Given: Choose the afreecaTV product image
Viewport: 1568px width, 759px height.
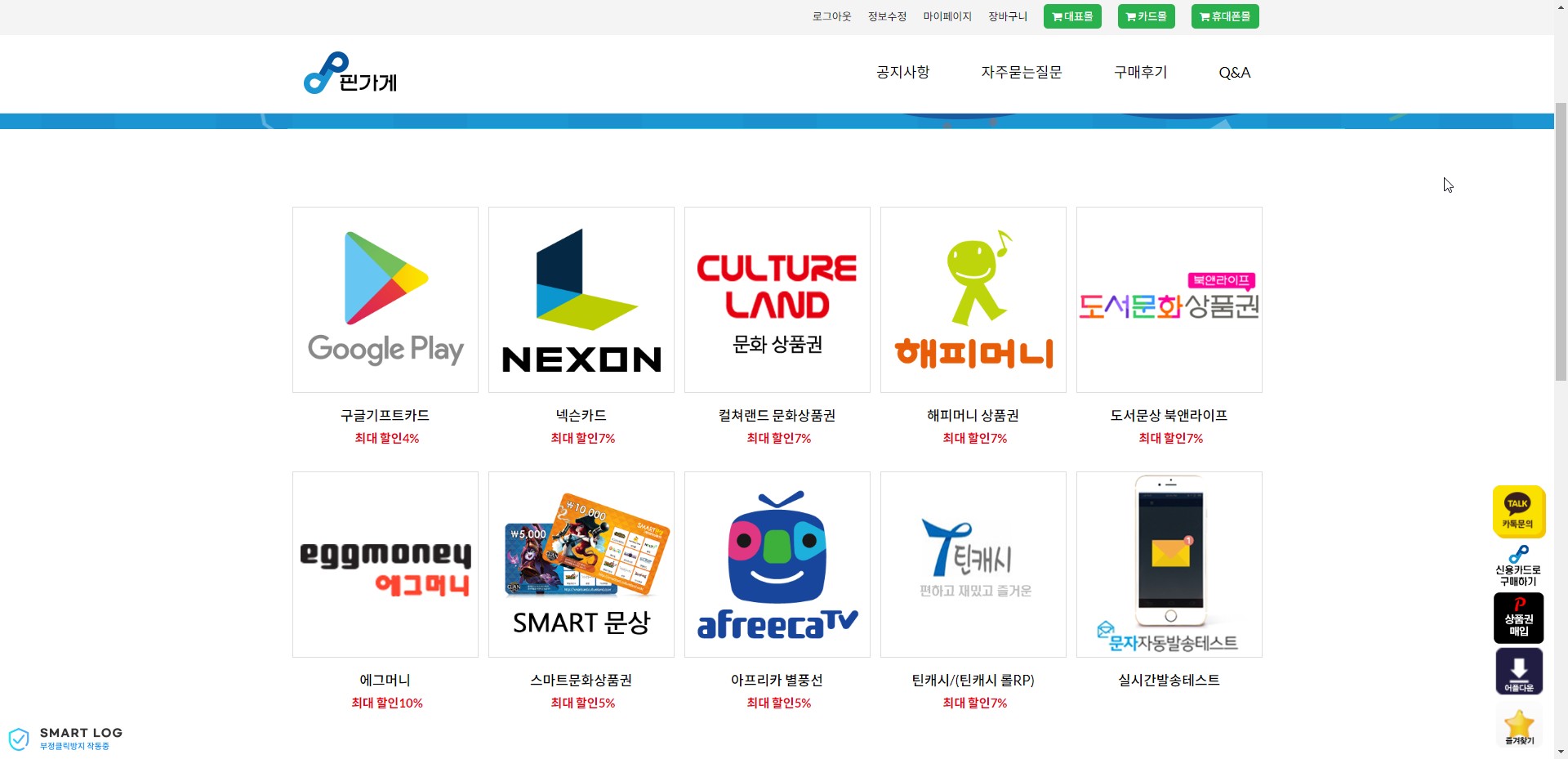Looking at the screenshot, I should coord(777,565).
